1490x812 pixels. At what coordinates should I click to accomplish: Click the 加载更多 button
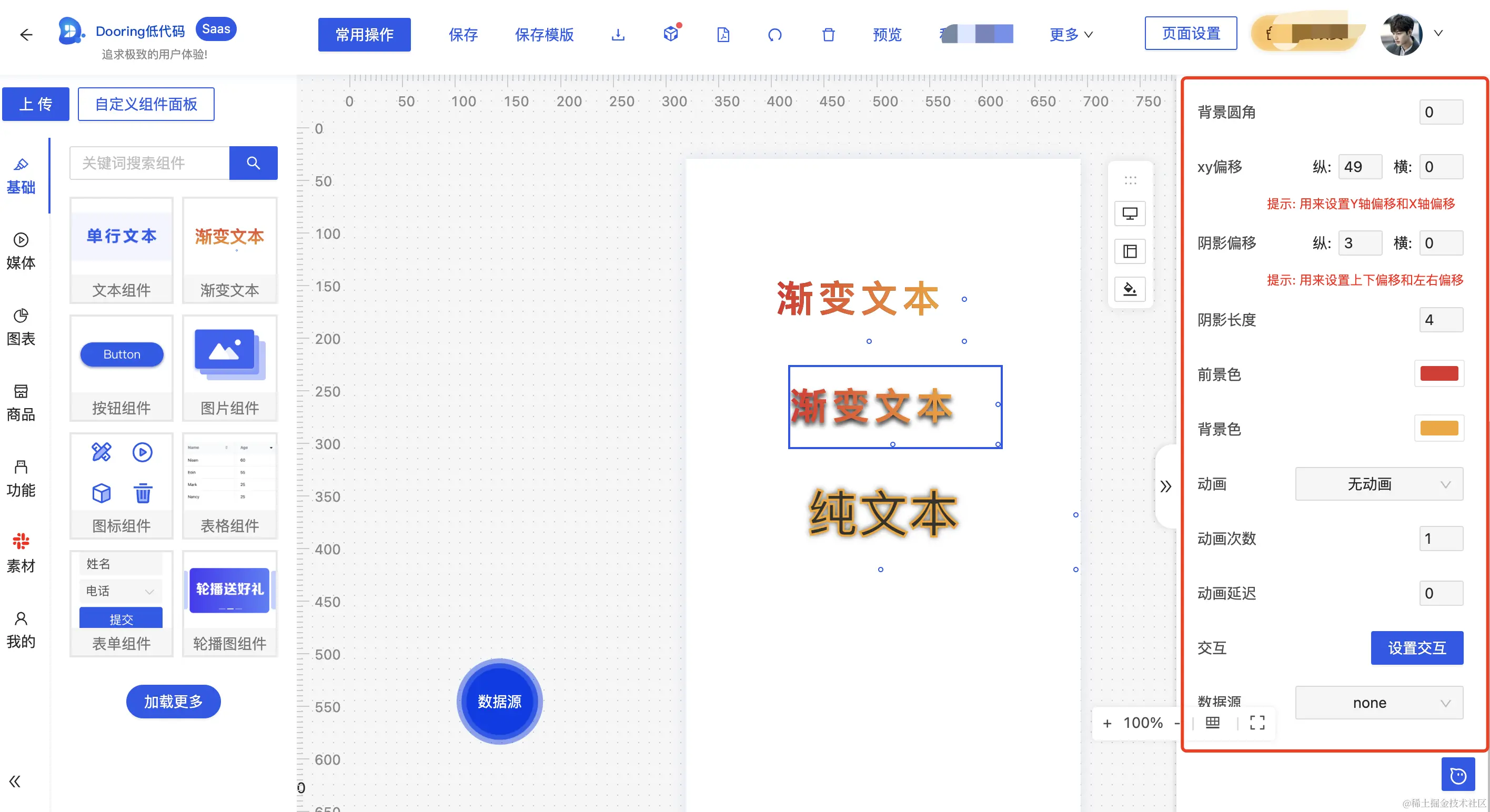pyautogui.click(x=174, y=702)
